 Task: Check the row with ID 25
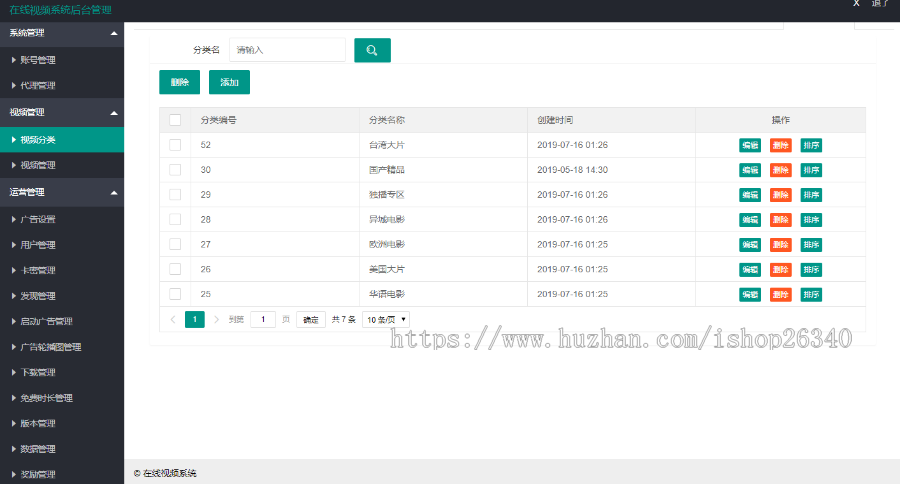175,293
